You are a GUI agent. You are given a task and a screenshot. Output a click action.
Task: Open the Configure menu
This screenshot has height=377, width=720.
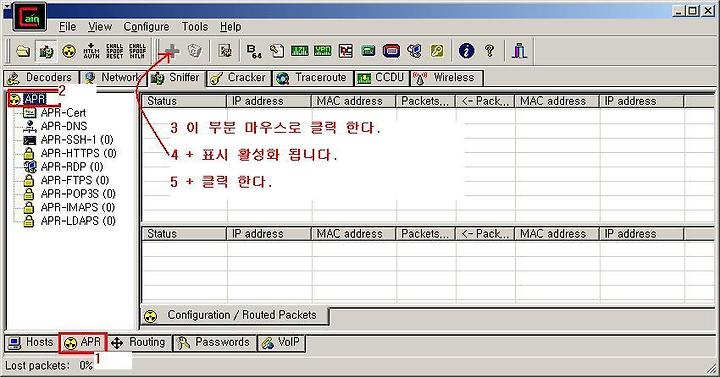tap(146, 27)
